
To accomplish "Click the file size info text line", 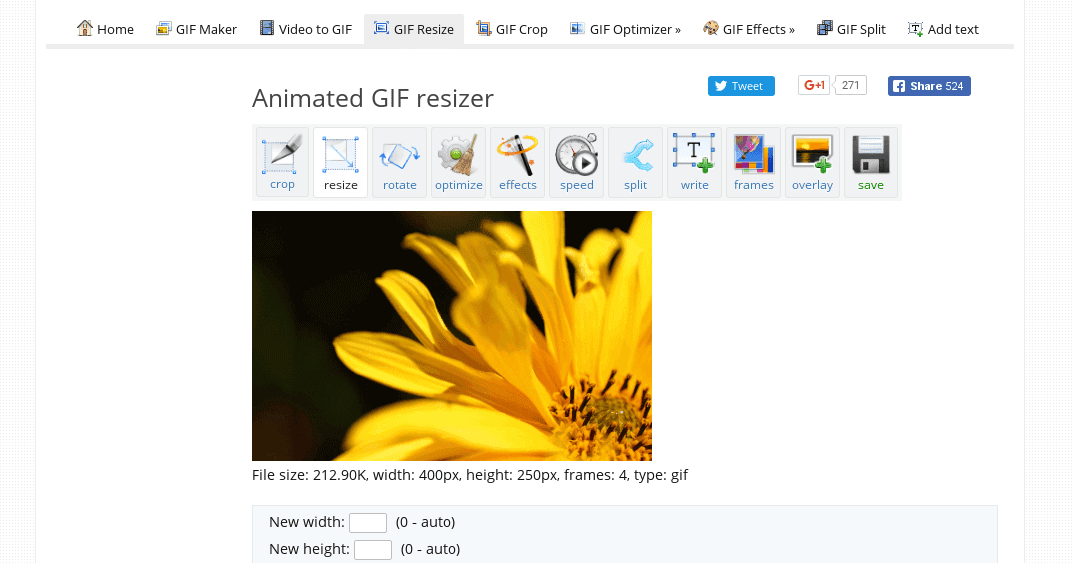I will click(469, 475).
